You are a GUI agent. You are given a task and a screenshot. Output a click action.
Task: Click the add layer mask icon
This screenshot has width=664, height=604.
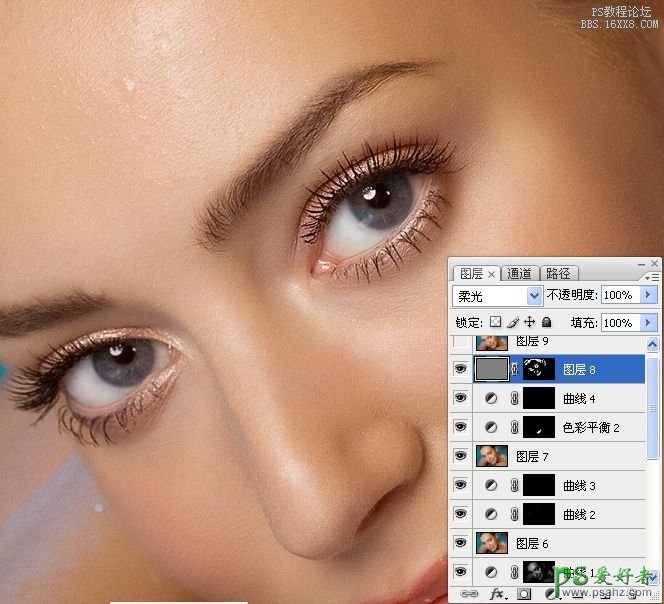(524, 593)
